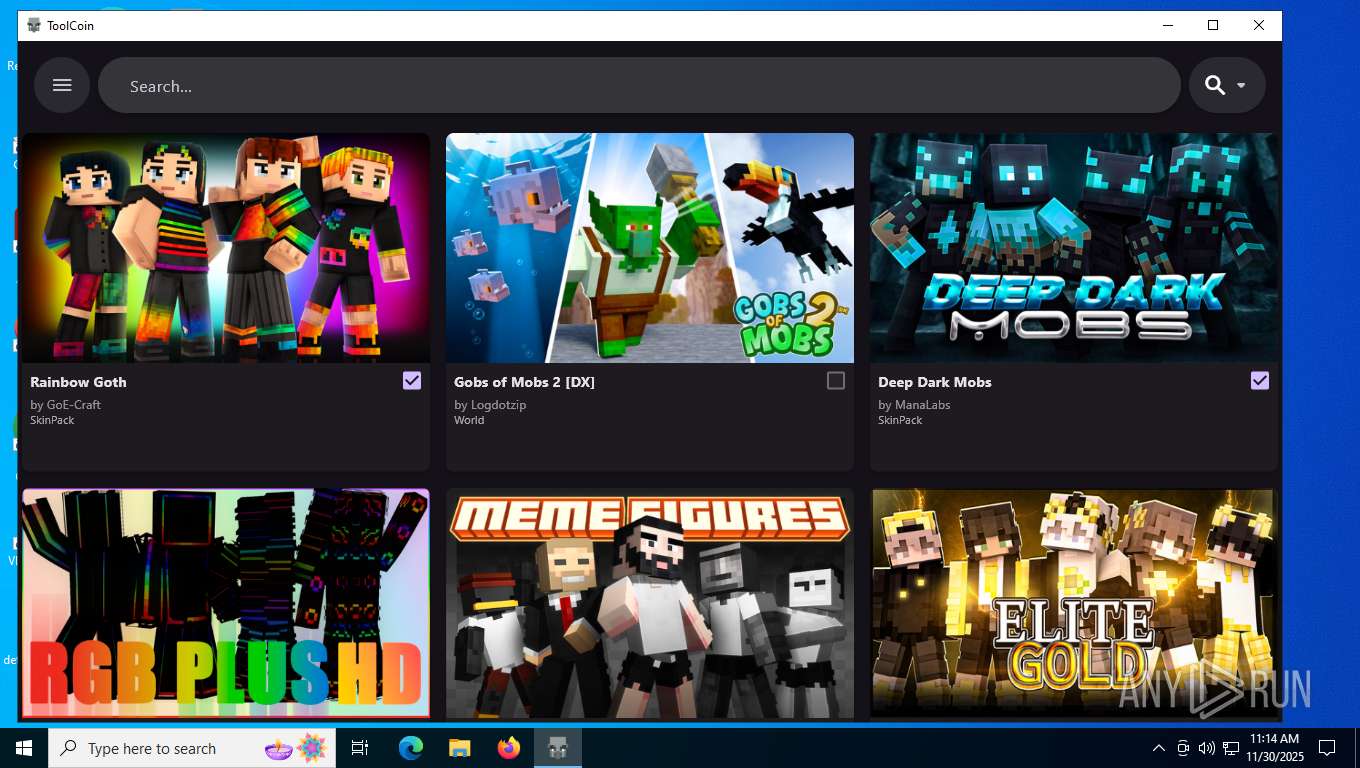Image resolution: width=1360 pixels, height=768 pixels.
Task: Click the "SkinPack" label under Rainbow Goth
Action: [52, 420]
